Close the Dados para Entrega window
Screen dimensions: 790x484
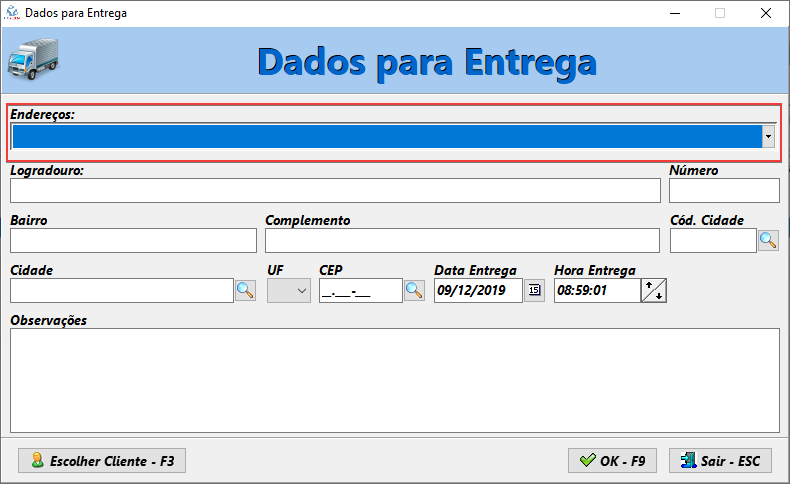click(765, 14)
